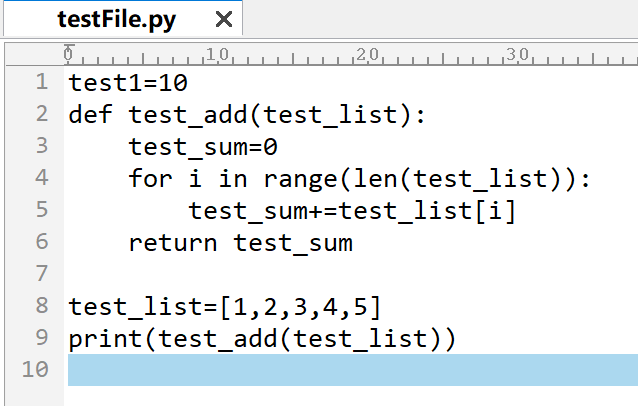Click line number 10 in the gutter
Screen dimensions: 638x406
pos(35,370)
